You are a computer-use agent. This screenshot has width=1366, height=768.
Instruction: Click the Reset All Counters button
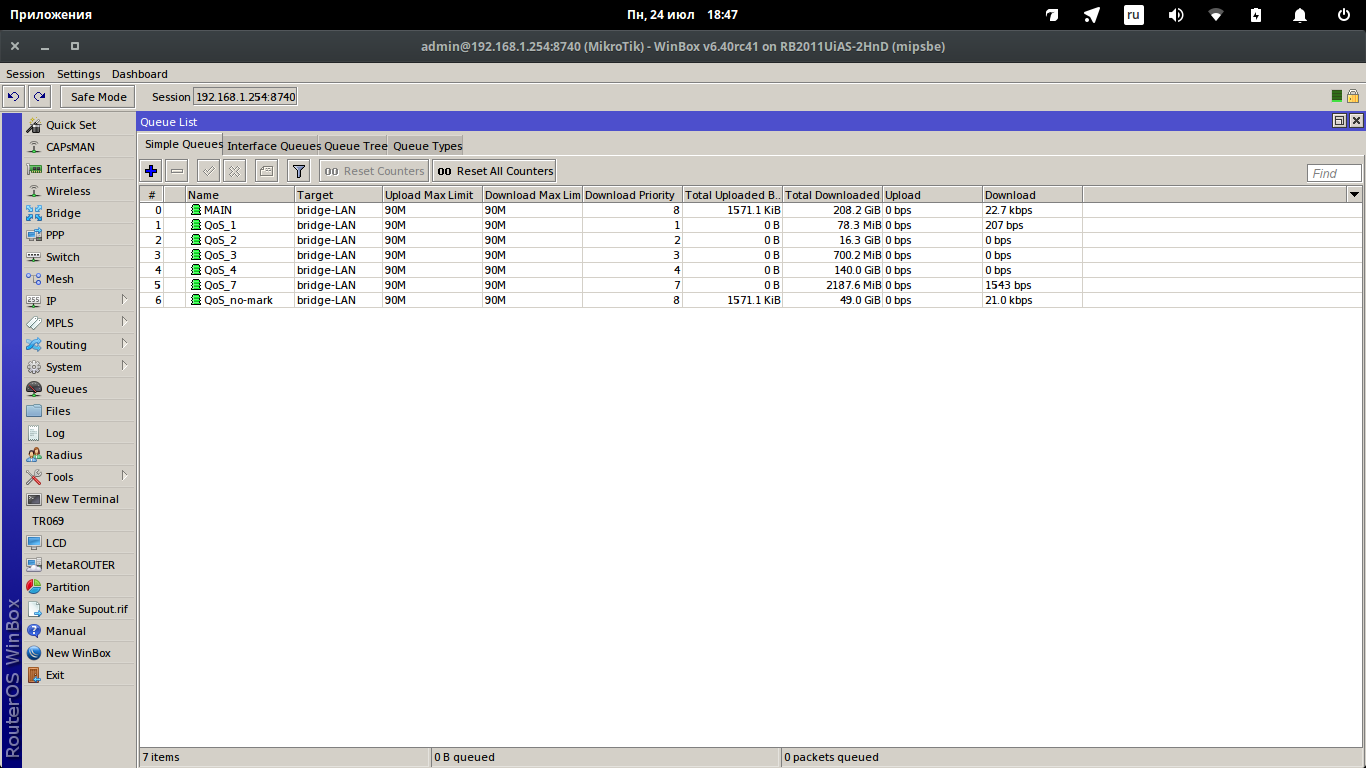494,171
